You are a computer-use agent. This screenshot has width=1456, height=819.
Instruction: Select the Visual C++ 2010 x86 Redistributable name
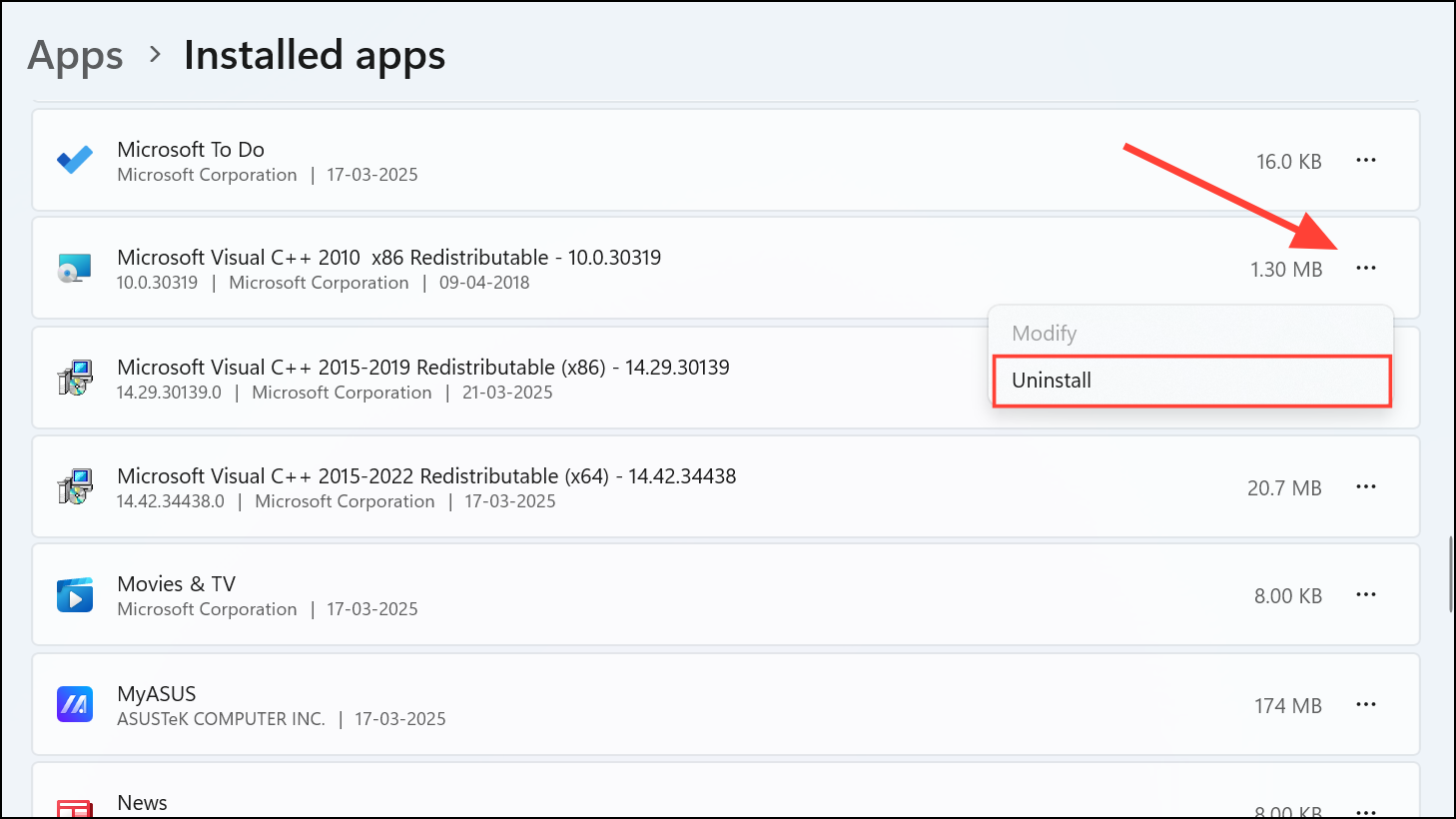(389, 257)
